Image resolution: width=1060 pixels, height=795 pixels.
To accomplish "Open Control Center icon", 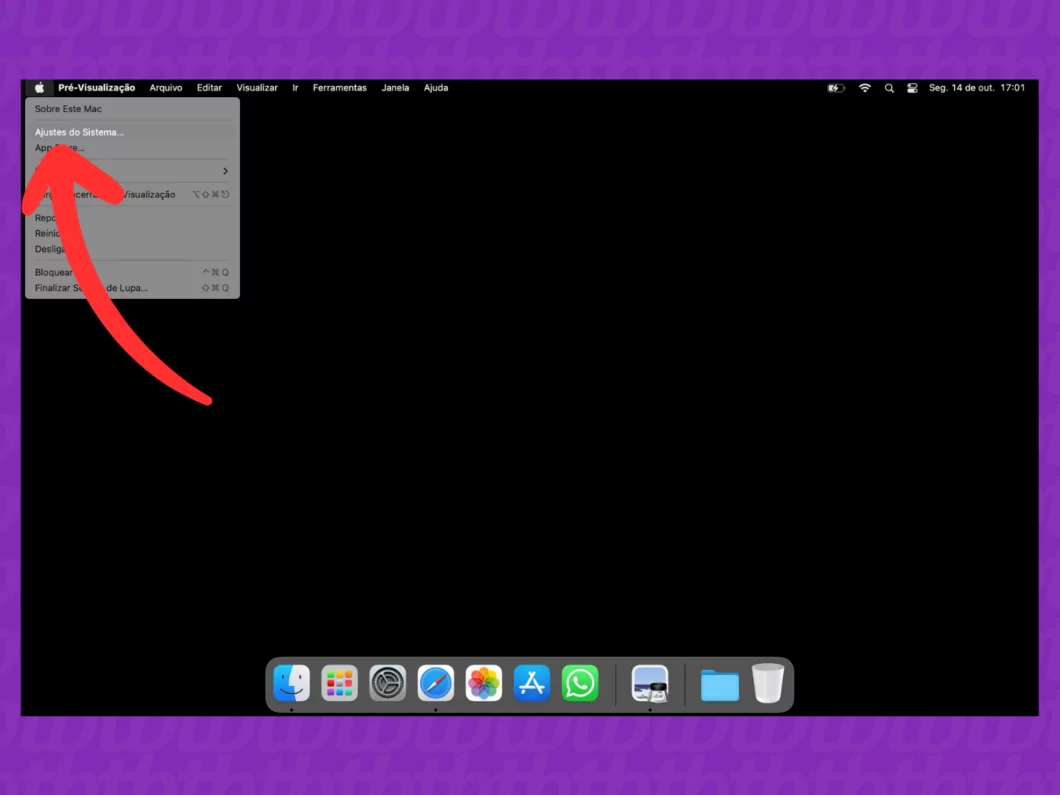I will coord(912,88).
